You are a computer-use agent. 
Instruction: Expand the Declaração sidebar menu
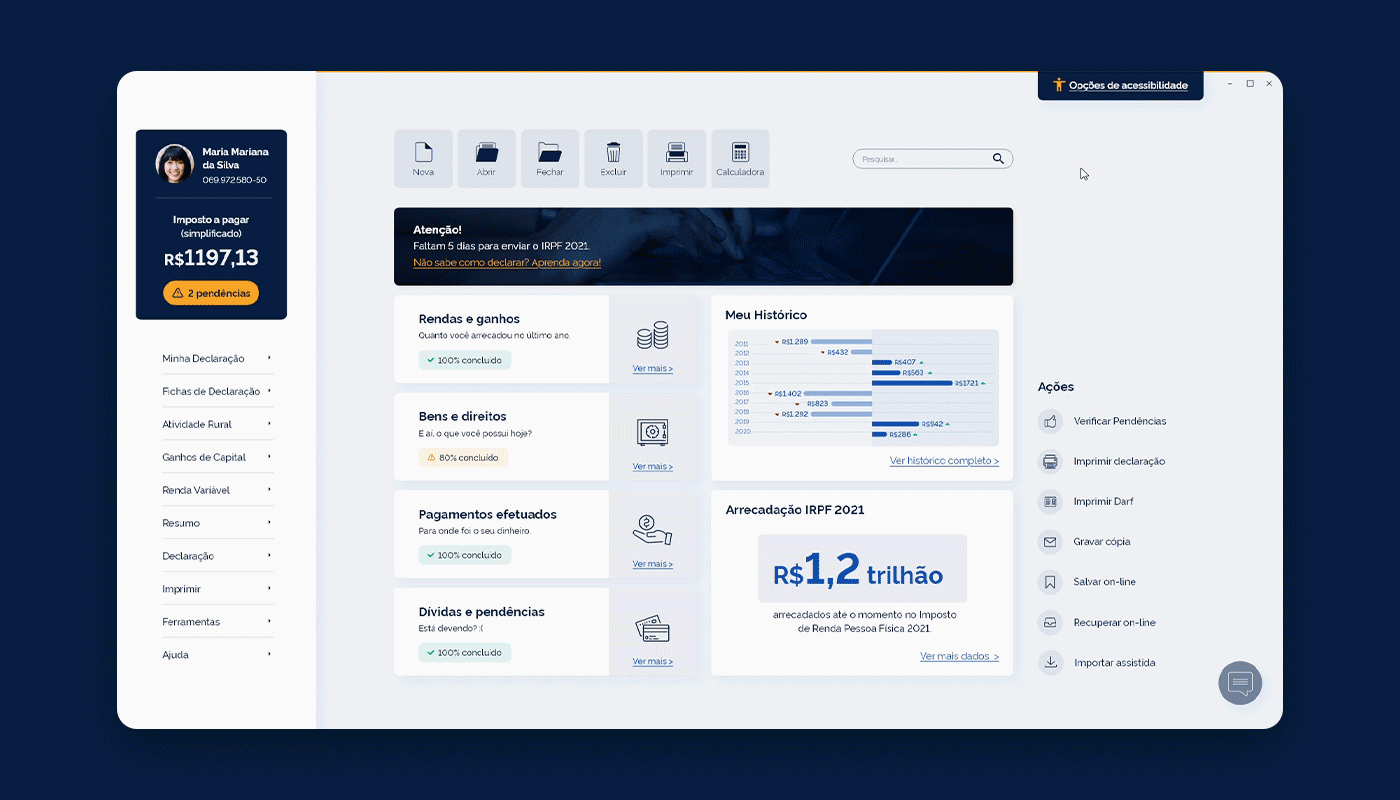pos(217,556)
